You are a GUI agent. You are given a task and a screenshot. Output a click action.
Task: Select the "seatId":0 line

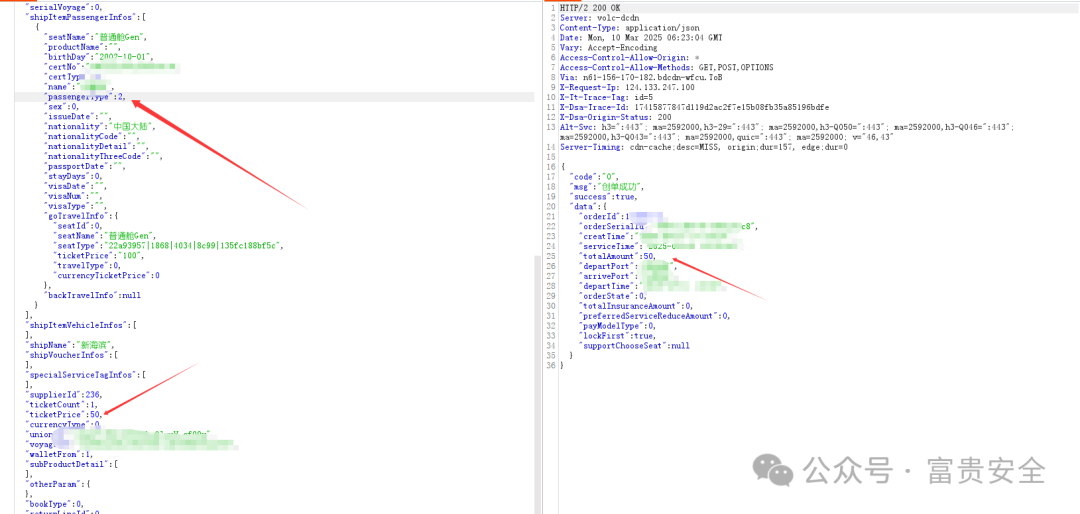coord(77,227)
